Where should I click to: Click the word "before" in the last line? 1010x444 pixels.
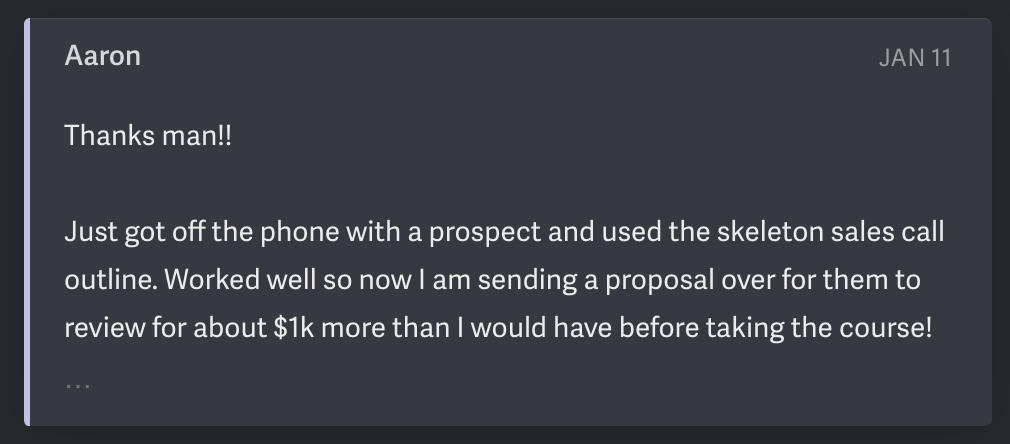[659, 328]
